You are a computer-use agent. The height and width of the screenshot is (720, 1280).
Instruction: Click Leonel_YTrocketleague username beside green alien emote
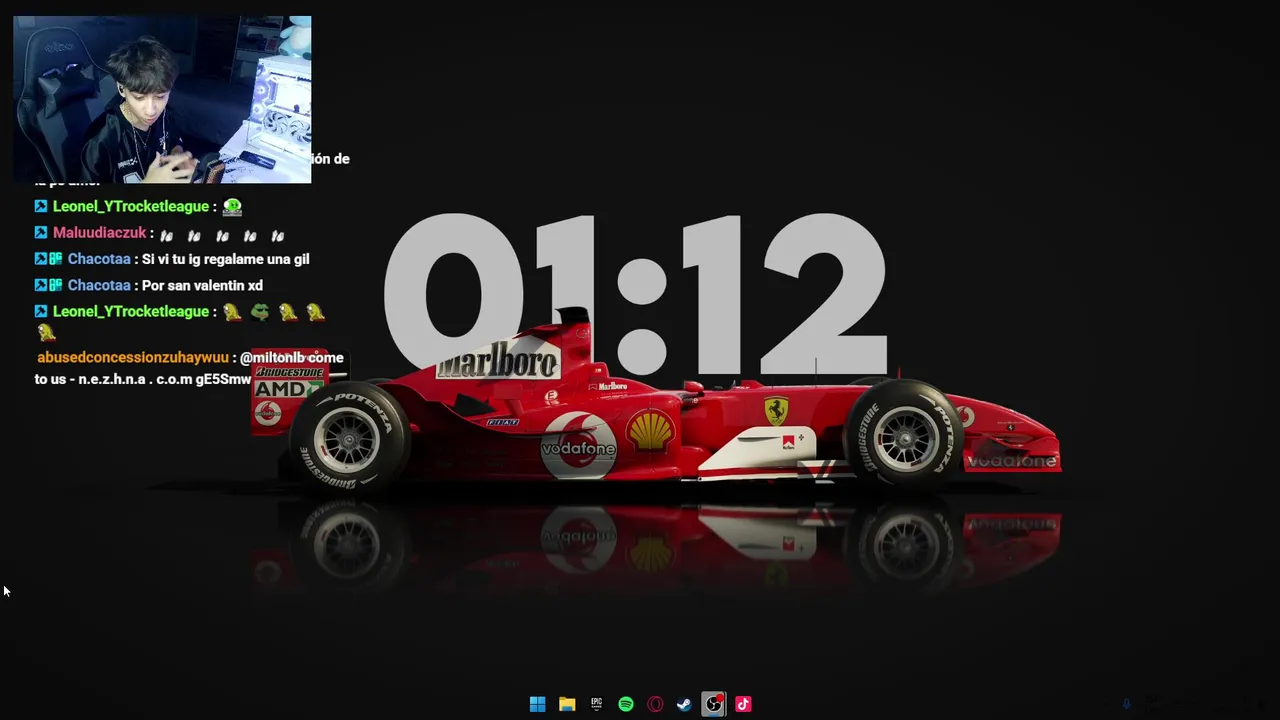(131, 206)
